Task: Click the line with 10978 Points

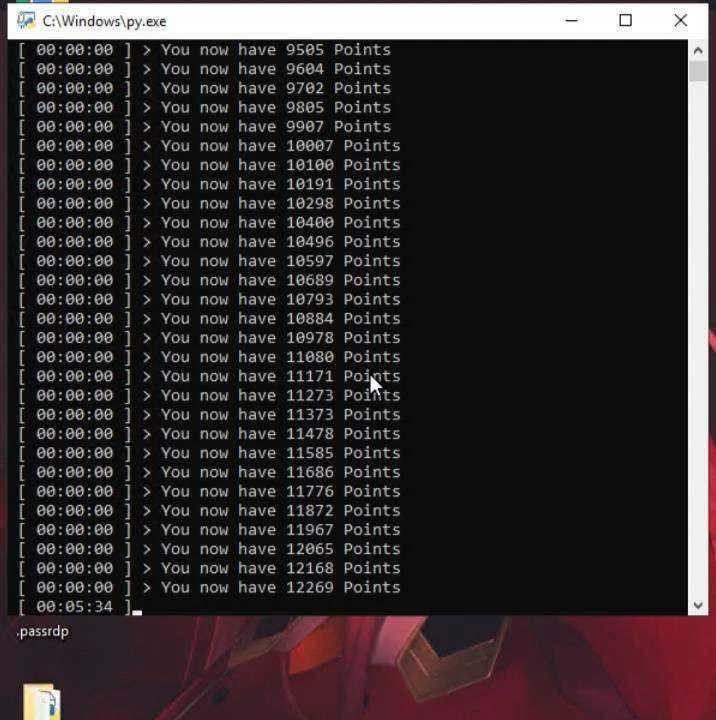Action: (209, 338)
